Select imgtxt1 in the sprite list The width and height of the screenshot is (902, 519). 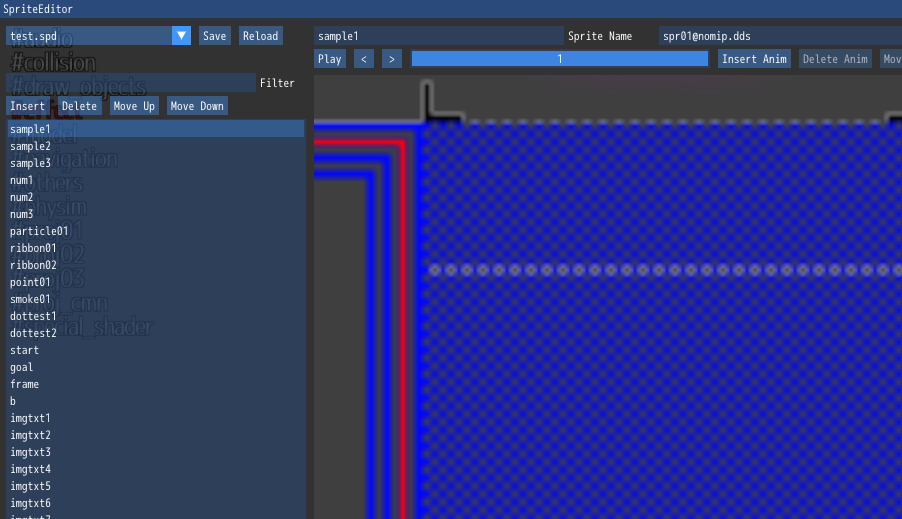tap(155, 418)
